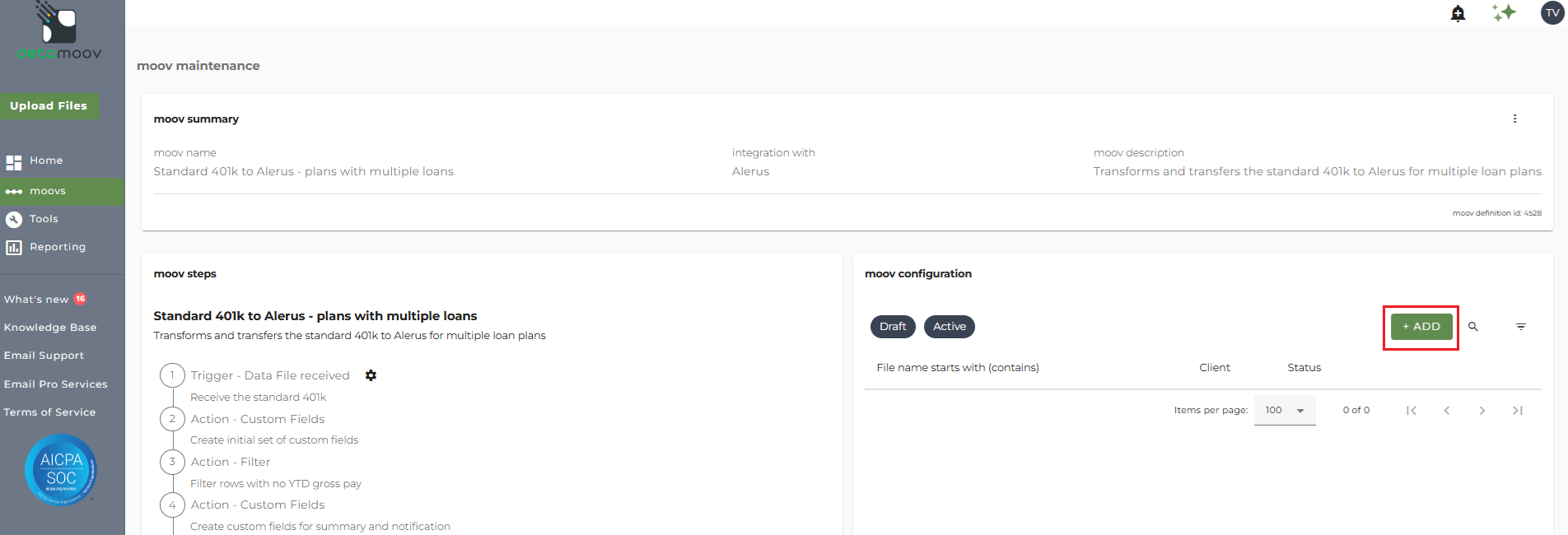Click the Reporting chart icon
The height and width of the screenshot is (535, 1568).
click(14, 247)
